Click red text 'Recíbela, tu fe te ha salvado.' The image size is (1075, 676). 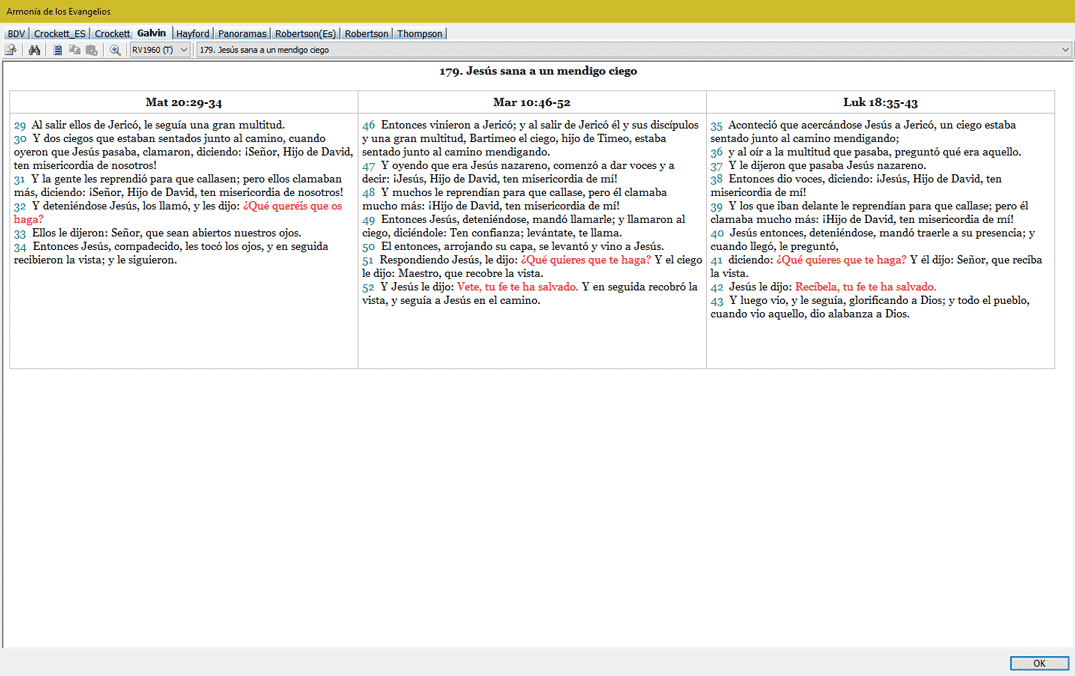[x=865, y=287]
